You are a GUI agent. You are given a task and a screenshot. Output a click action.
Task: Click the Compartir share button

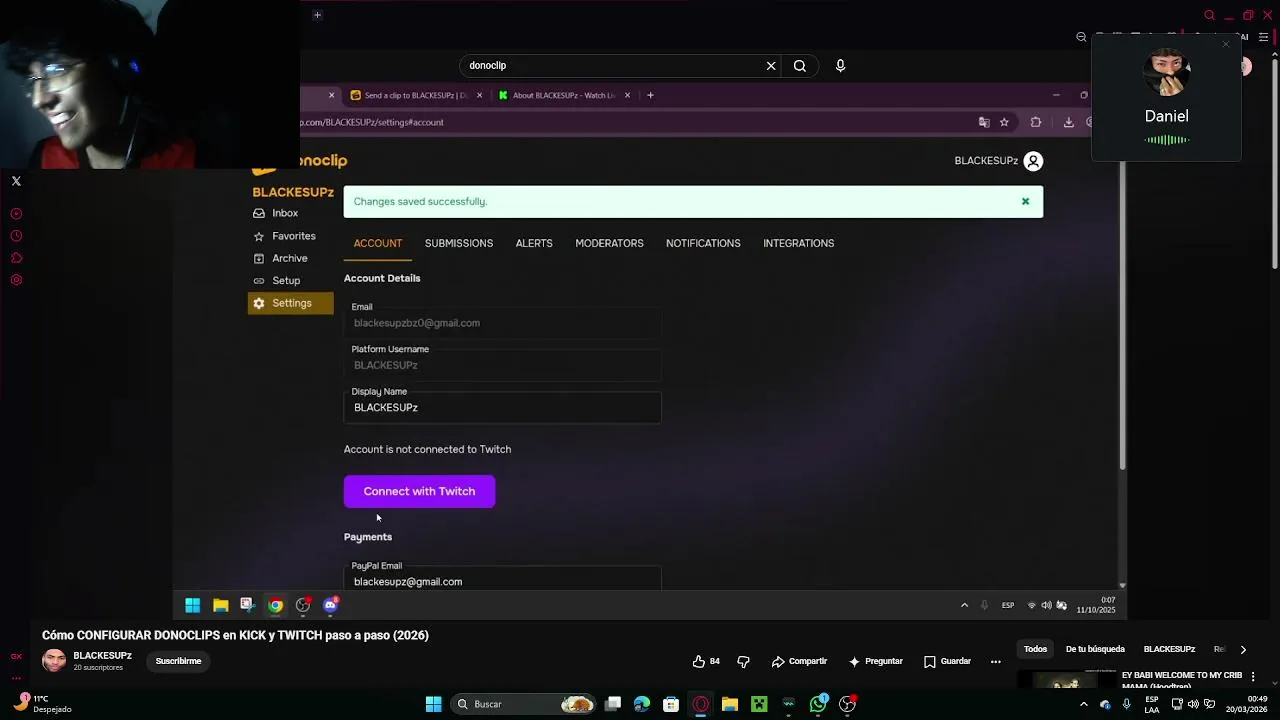point(799,661)
